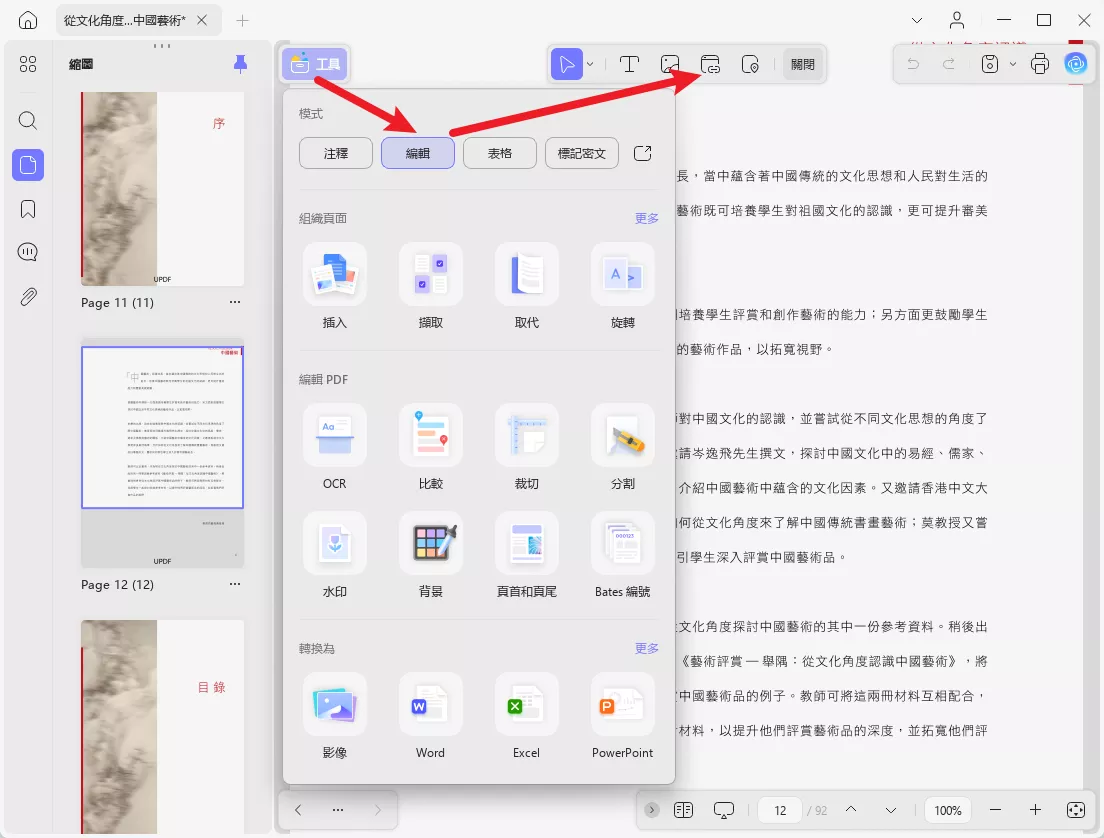Open the 裁切 crop tool

527,448
